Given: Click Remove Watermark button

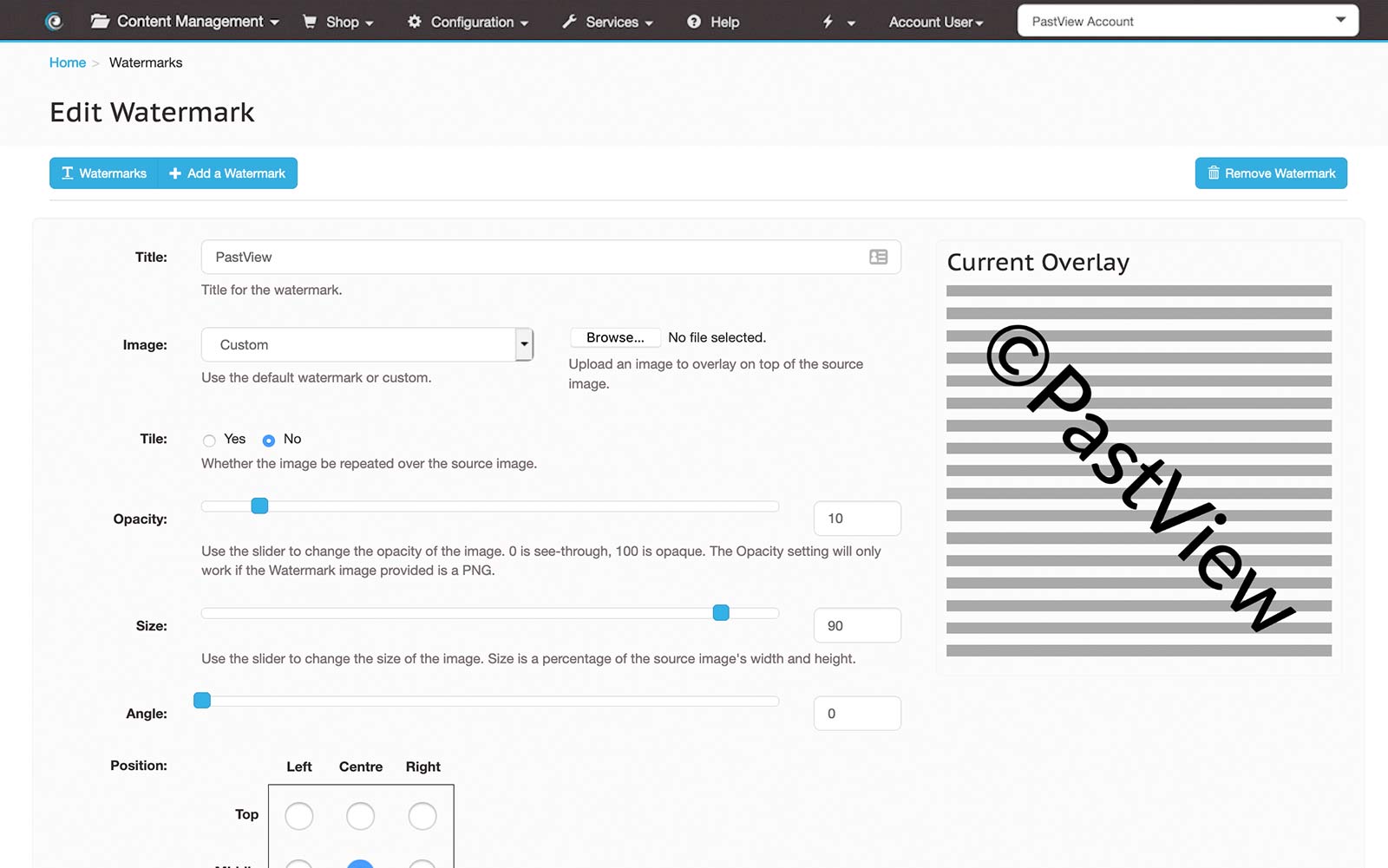Looking at the screenshot, I should pyautogui.click(x=1271, y=173).
